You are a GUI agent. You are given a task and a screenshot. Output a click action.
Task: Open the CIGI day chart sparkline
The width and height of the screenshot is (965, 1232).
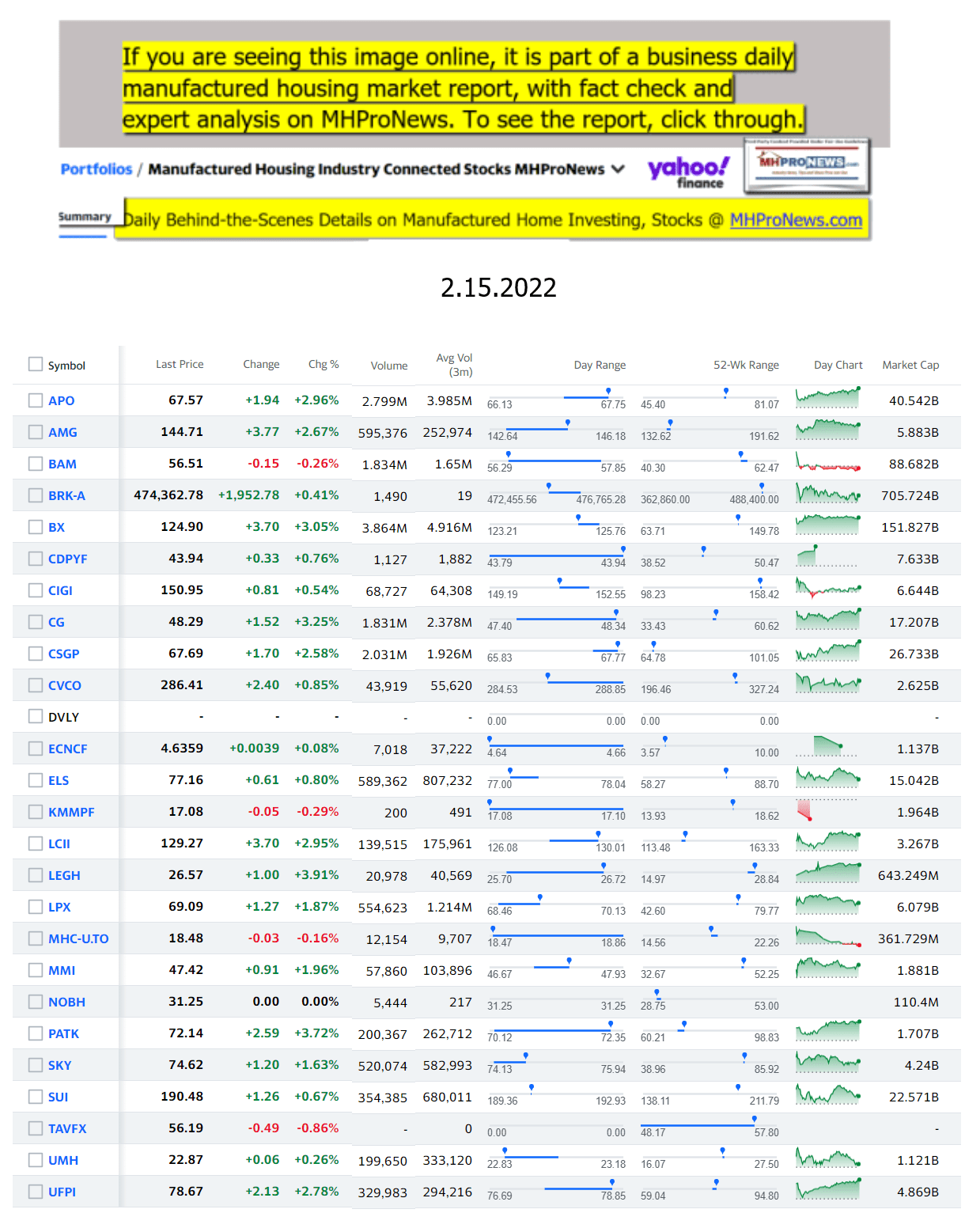828,588
